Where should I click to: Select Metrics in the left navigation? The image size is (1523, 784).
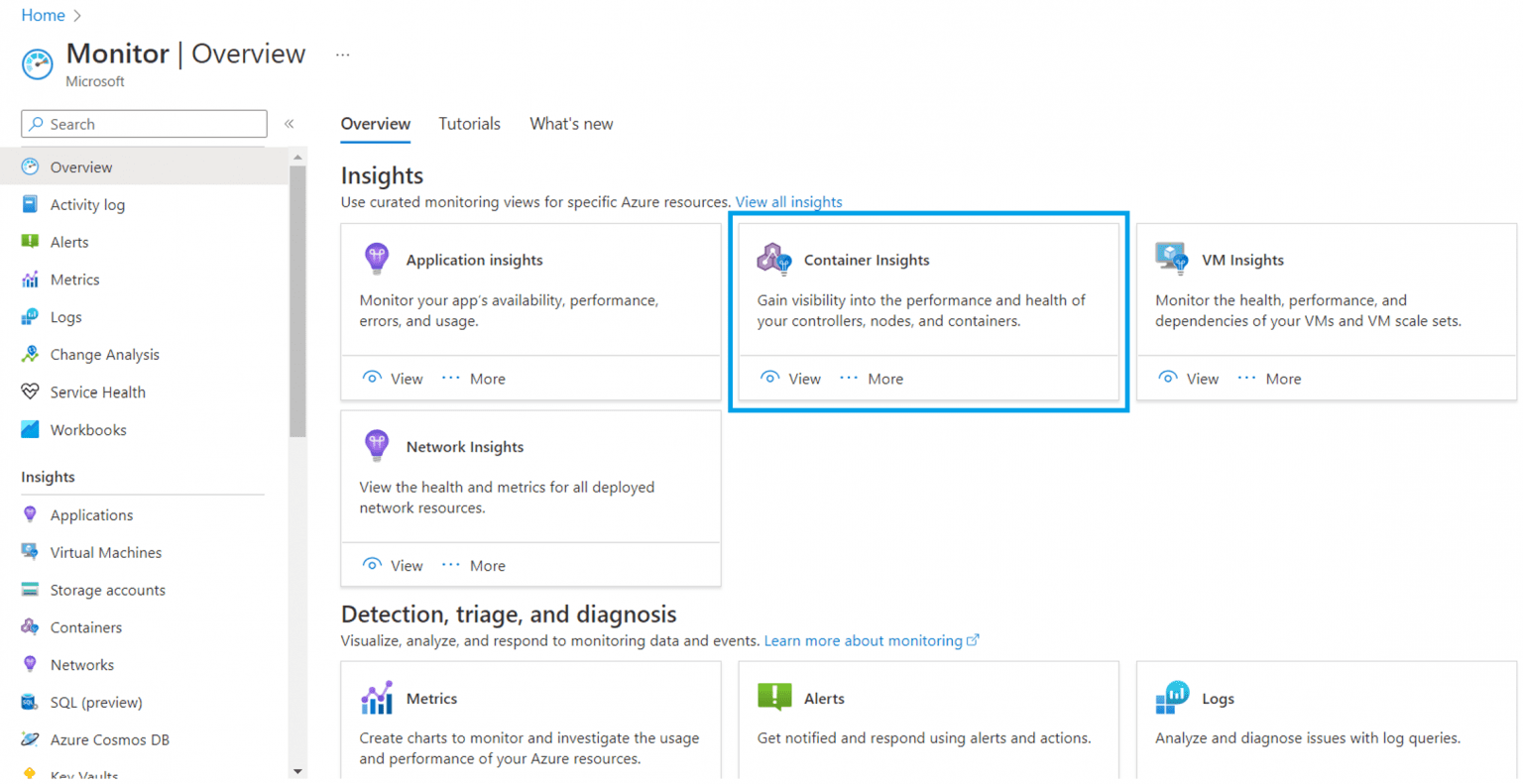pyautogui.click(x=73, y=280)
